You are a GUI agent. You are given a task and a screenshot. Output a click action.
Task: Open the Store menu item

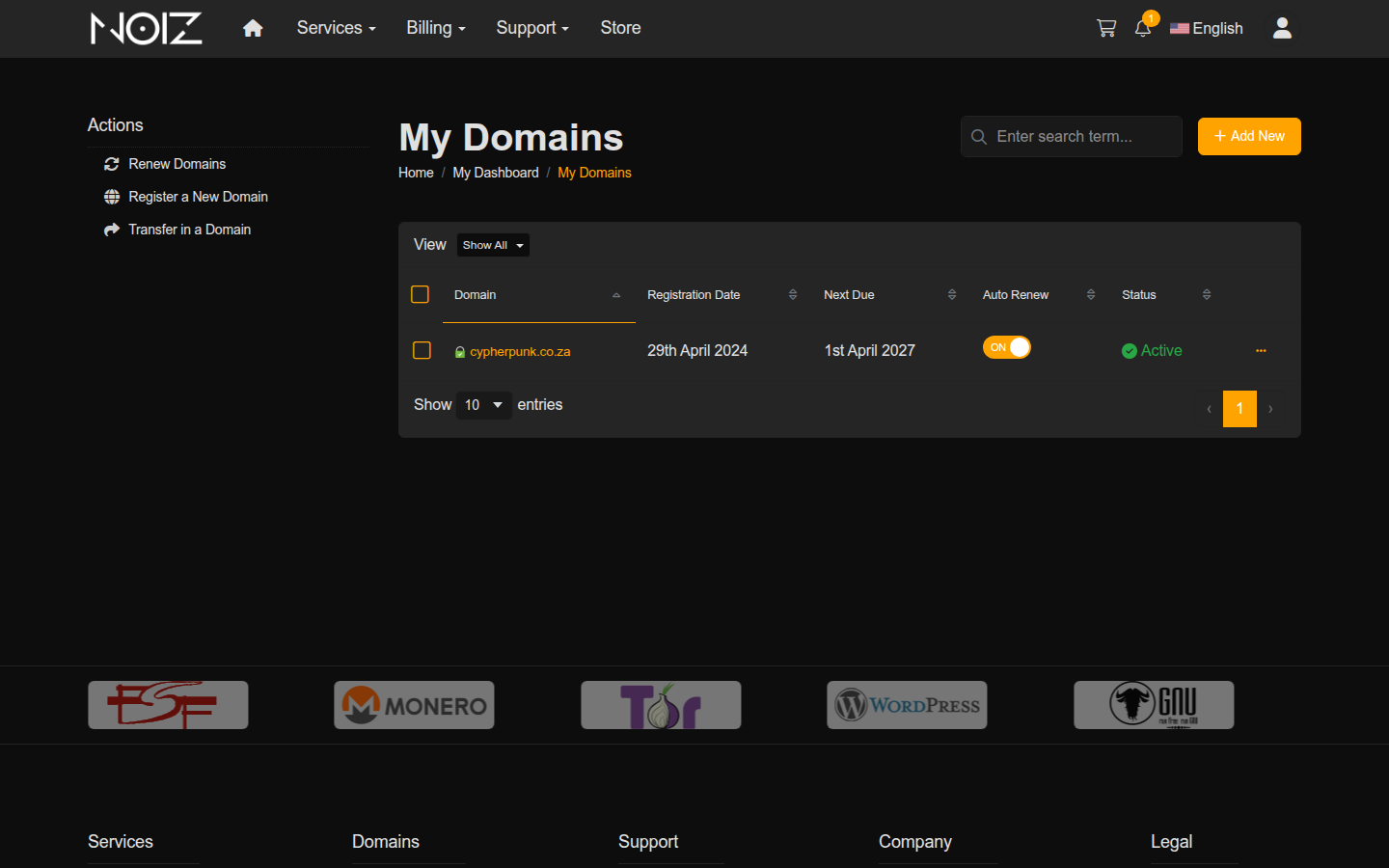tap(620, 28)
